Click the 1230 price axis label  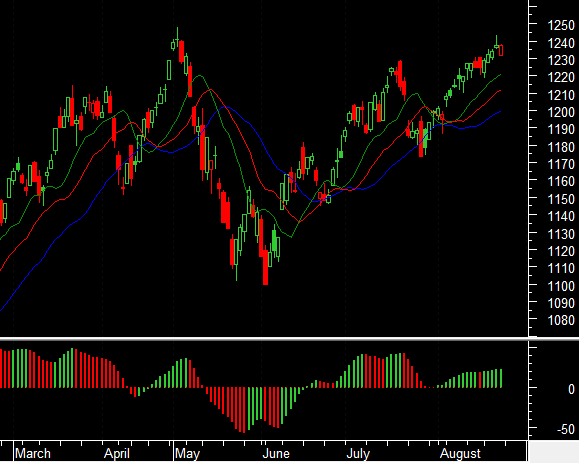coord(561,60)
